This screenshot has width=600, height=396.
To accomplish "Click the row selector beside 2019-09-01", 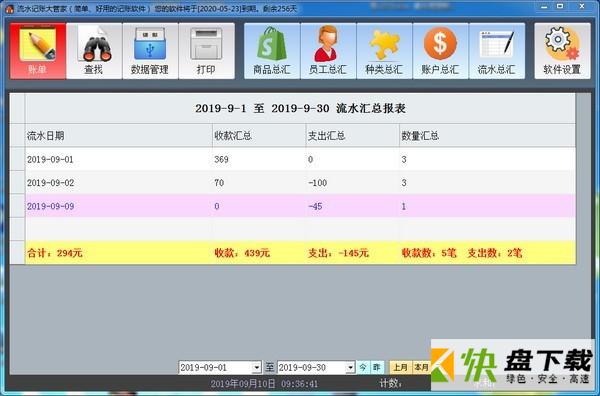I will pos(18,159).
